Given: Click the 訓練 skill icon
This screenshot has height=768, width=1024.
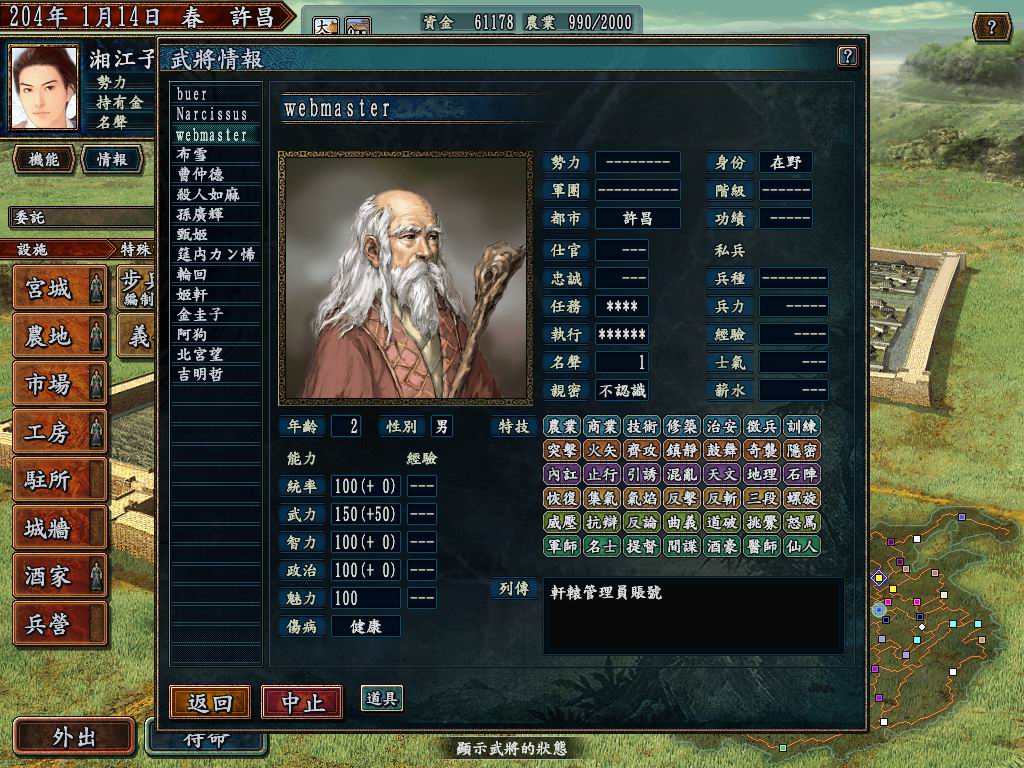Looking at the screenshot, I should pos(802,426).
